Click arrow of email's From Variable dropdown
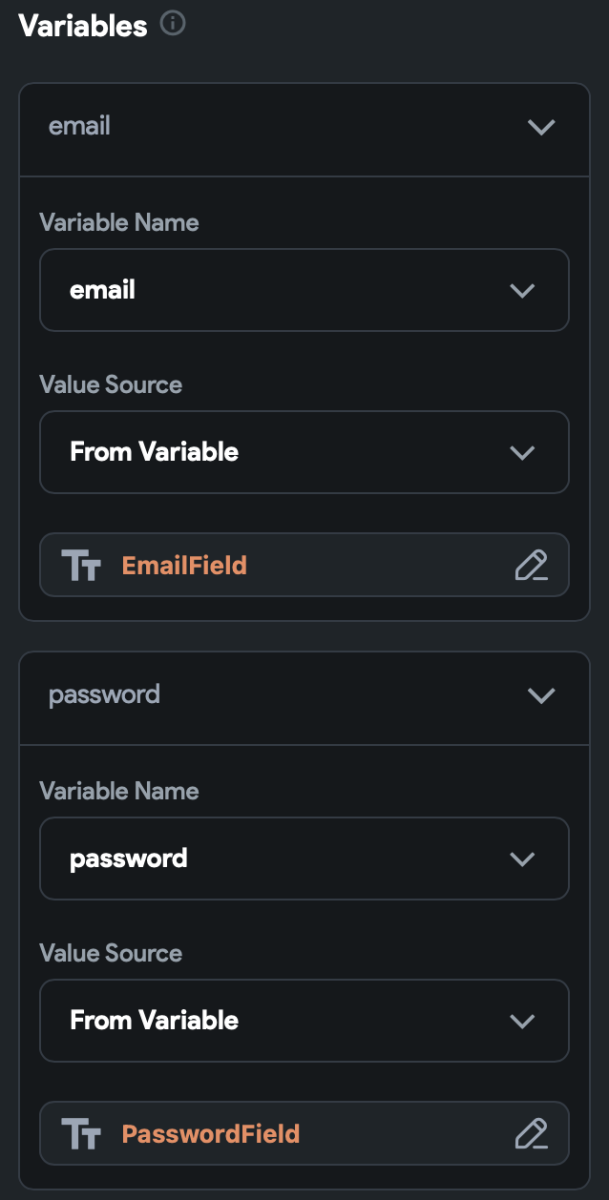609x1200 pixels. coord(522,453)
